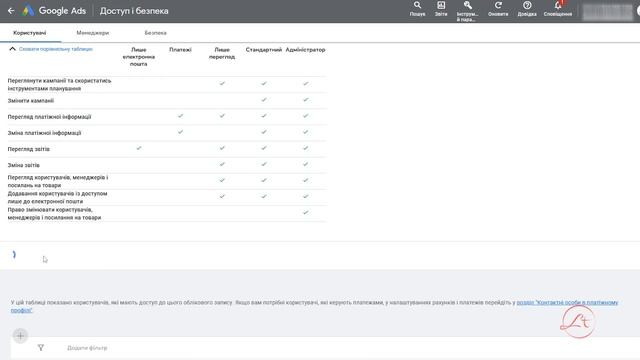640x360 pixels.
Task: Switch to Менеджери tab
Action: tap(93, 33)
